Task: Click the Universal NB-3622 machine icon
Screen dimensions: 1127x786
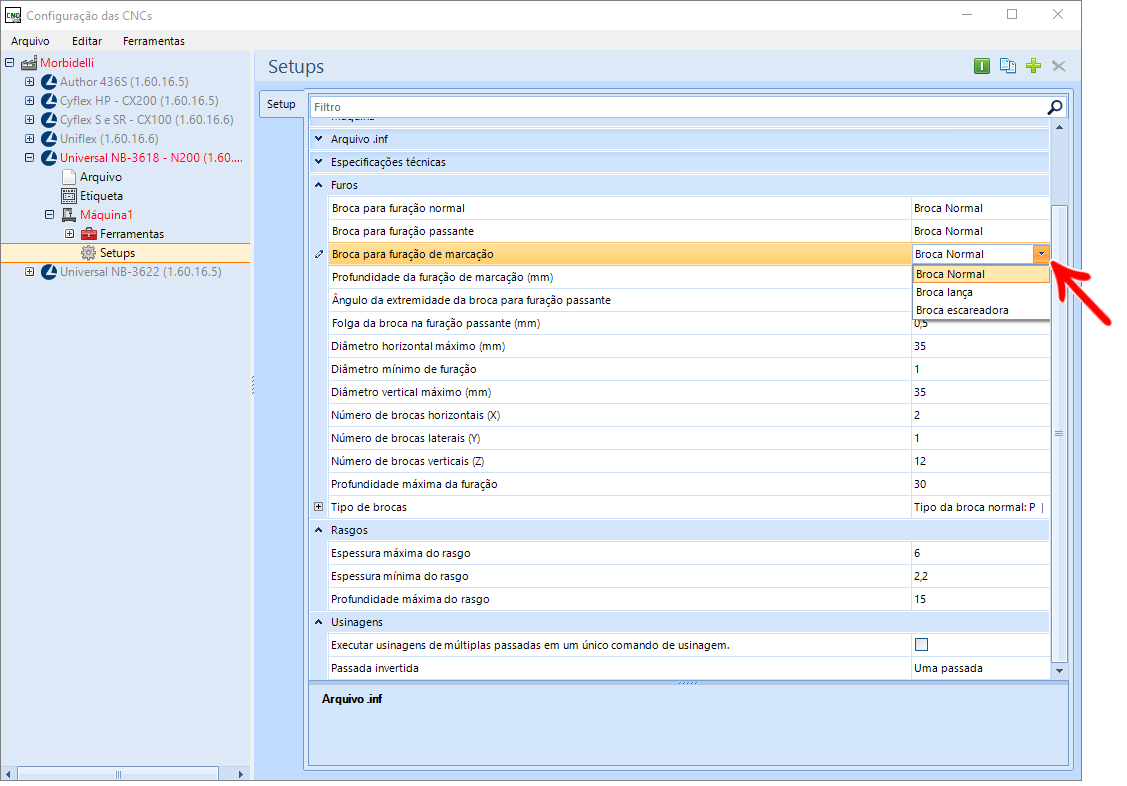Action: point(49,272)
